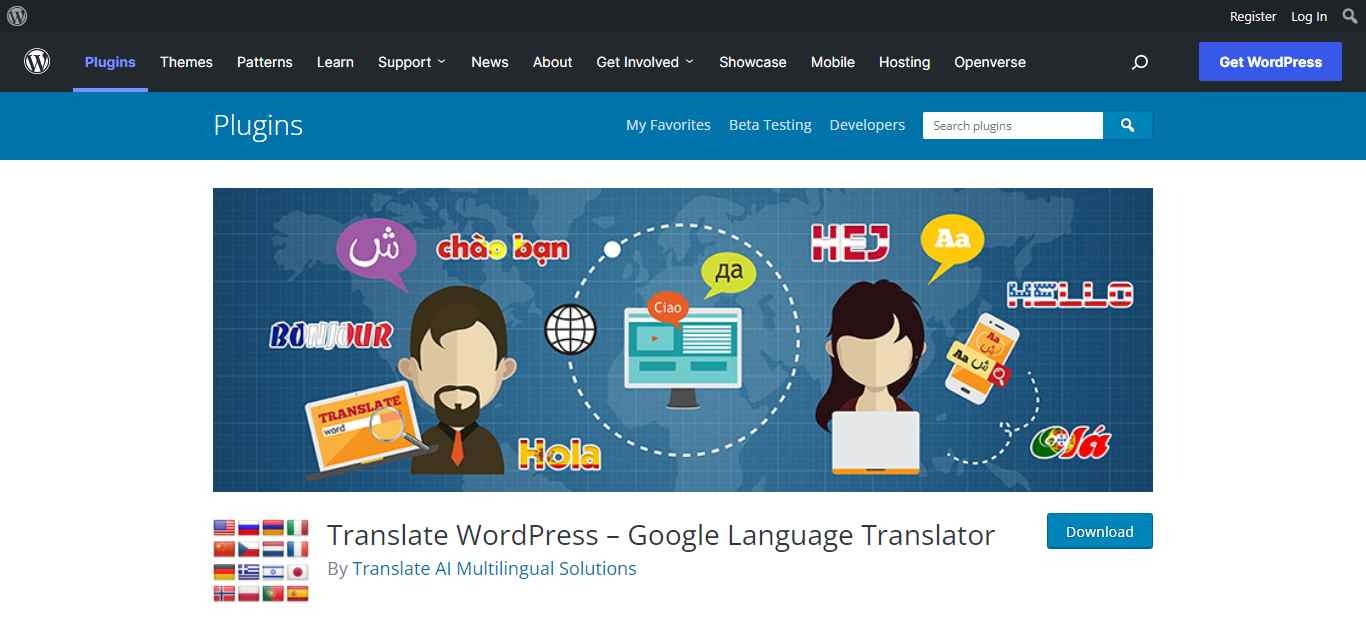
Task: Navigate to Hosting
Action: coord(905,62)
